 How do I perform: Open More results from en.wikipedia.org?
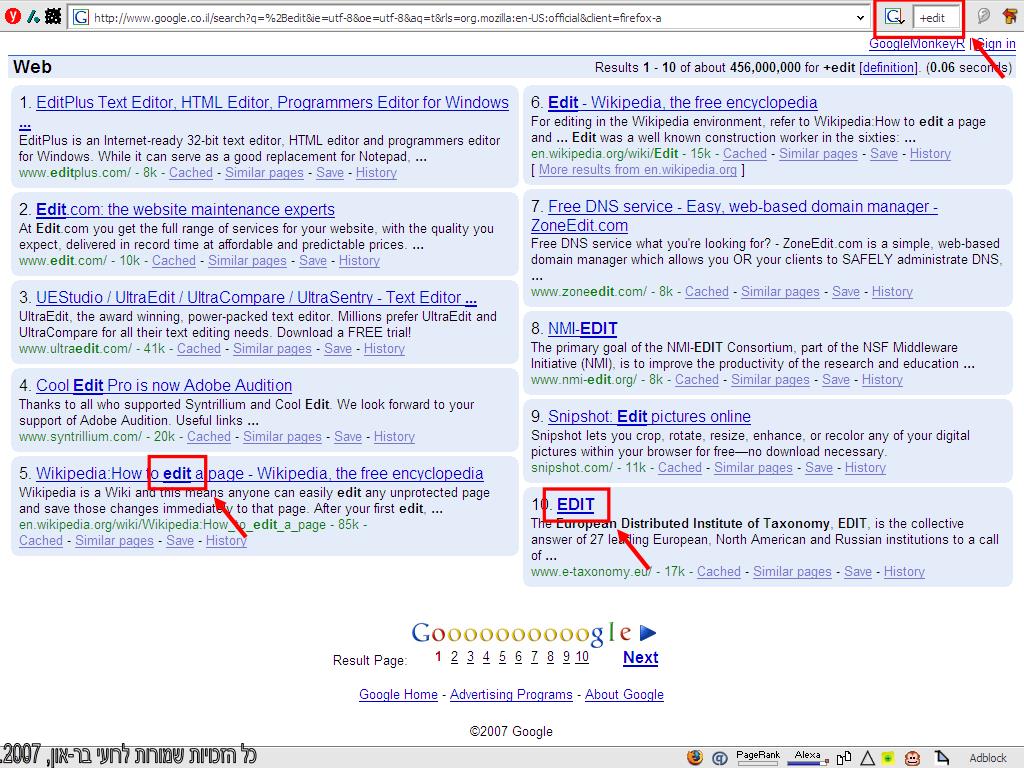(x=637, y=170)
